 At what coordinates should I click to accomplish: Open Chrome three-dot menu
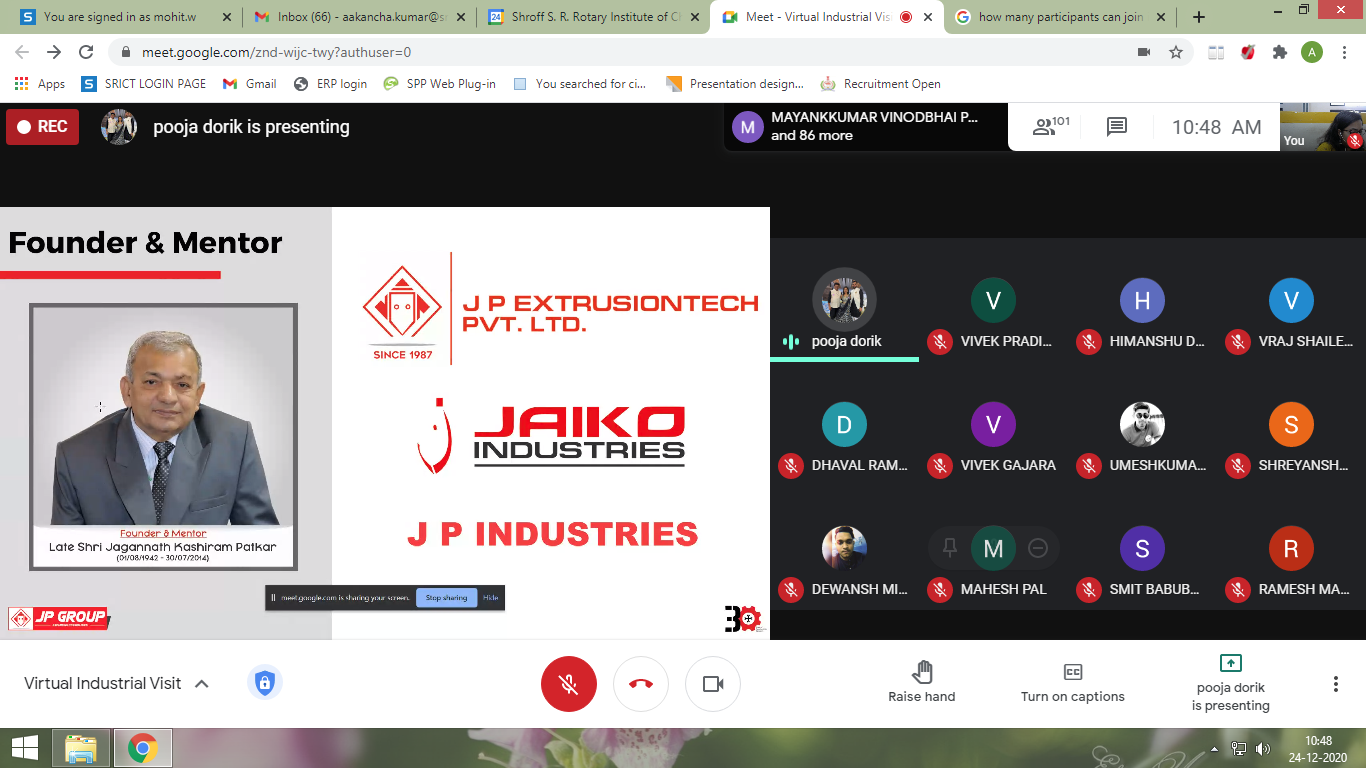(1344, 52)
